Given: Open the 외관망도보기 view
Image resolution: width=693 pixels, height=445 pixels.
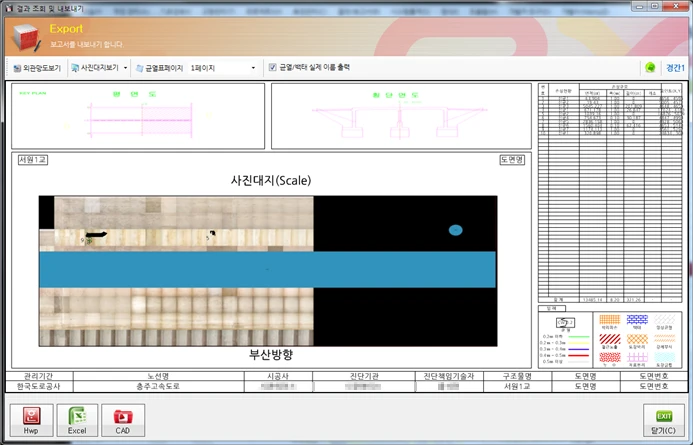Looking at the screenshot, I should click(x=37, y=68).
